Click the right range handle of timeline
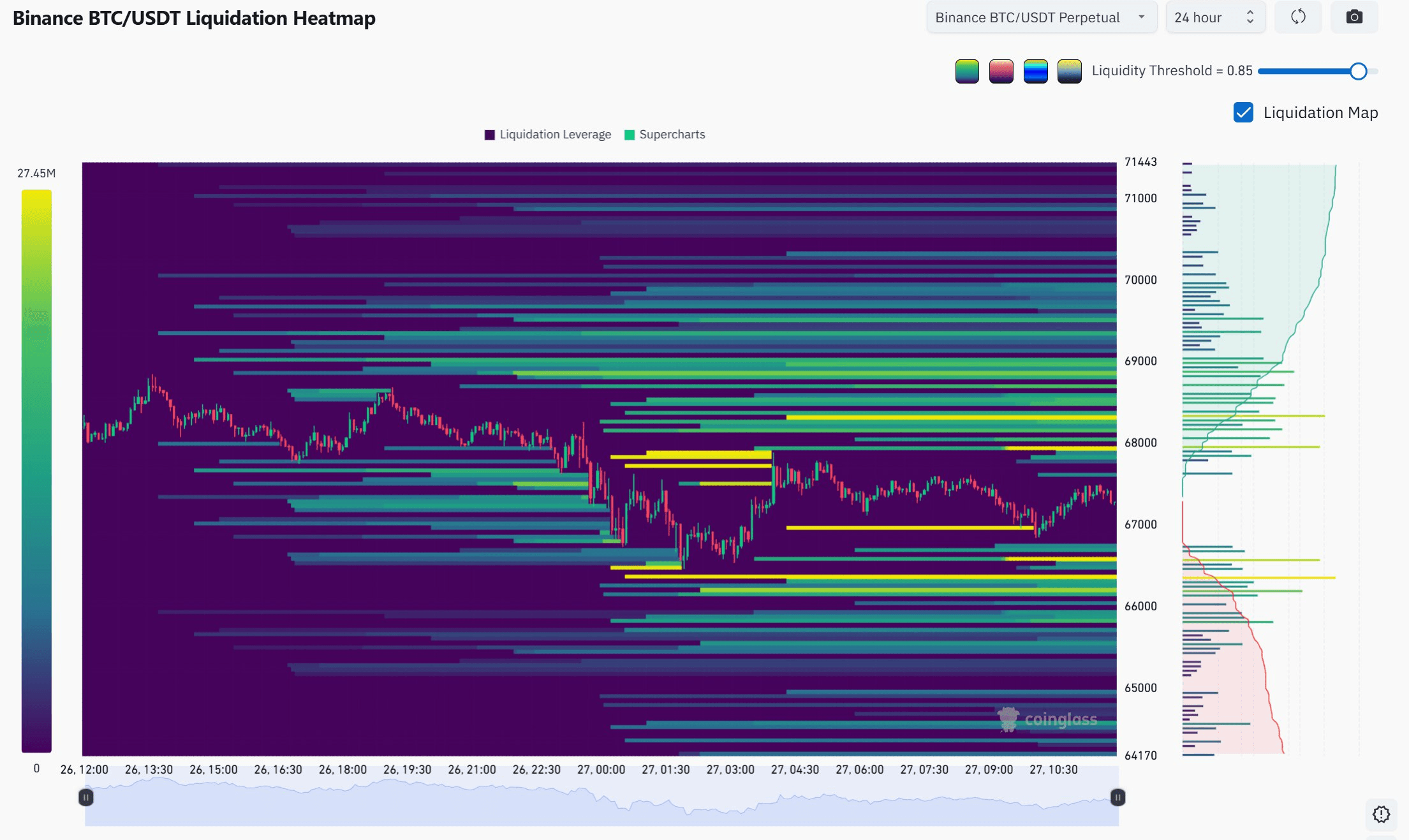 [x=1118, y=797]
